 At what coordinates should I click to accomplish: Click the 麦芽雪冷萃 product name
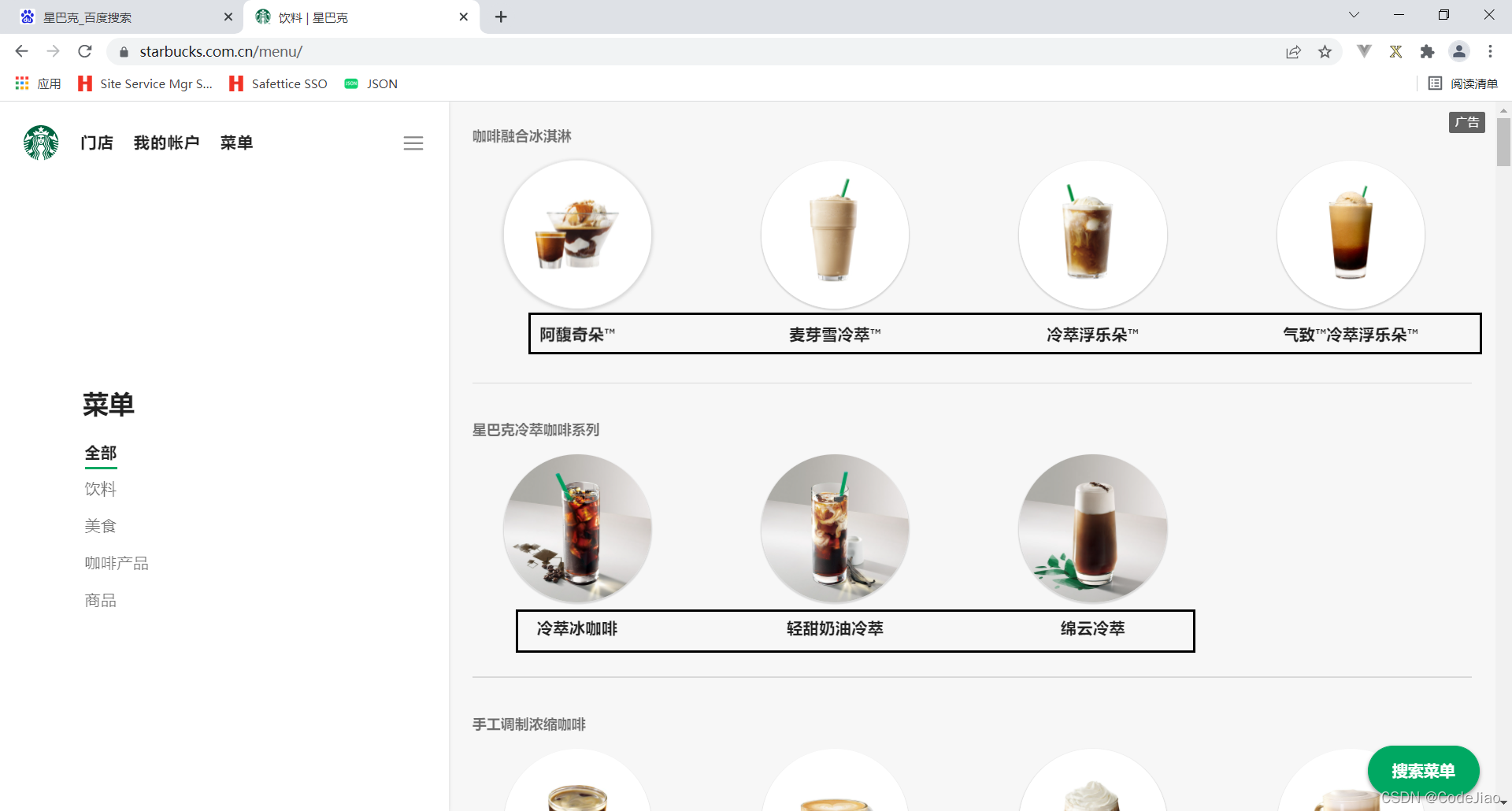pos(835,335)
